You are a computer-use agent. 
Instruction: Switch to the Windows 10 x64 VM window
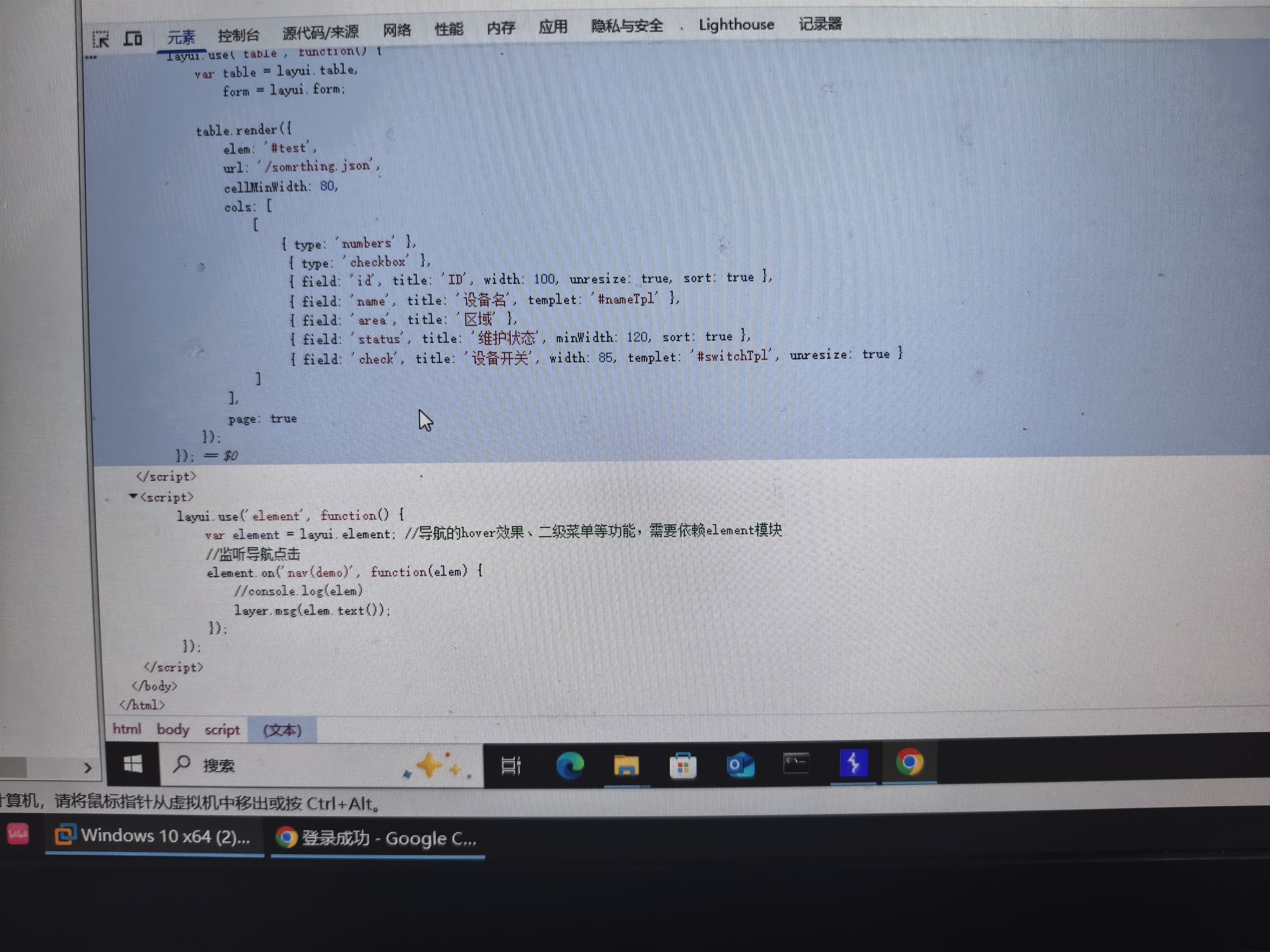pyautogui.click(x=154, y=836)
